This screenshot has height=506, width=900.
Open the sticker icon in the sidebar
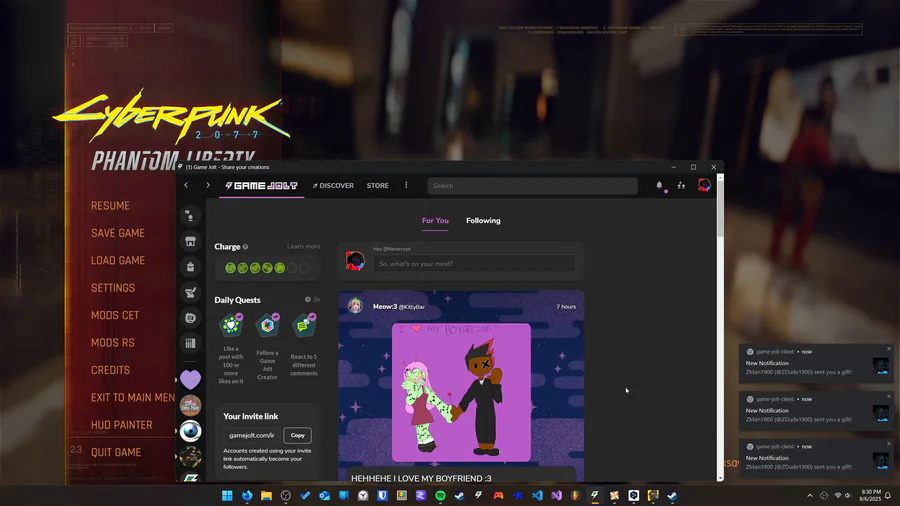(x=190, y=318)
